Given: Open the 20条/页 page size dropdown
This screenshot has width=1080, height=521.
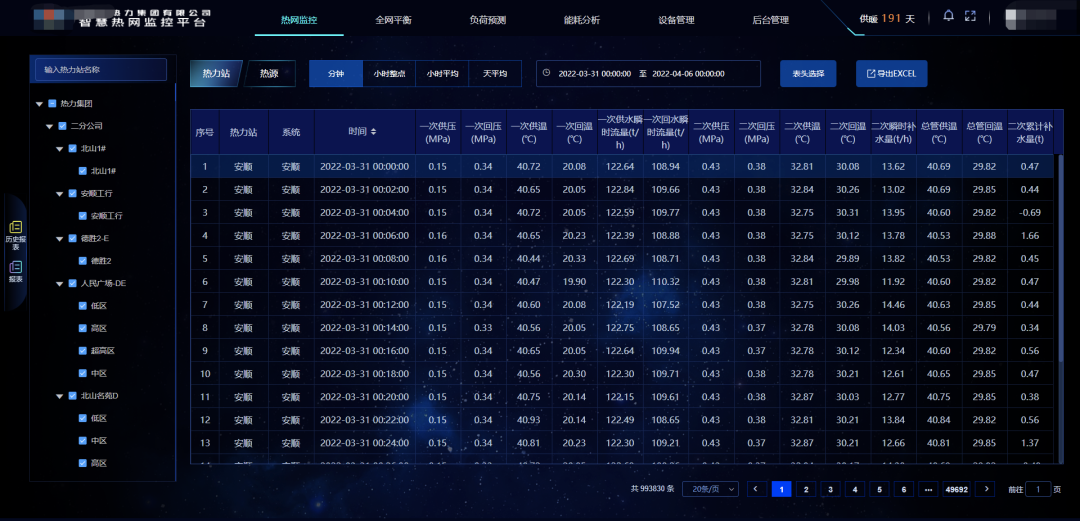Looking at the screenshot, I should coord(710,489).
